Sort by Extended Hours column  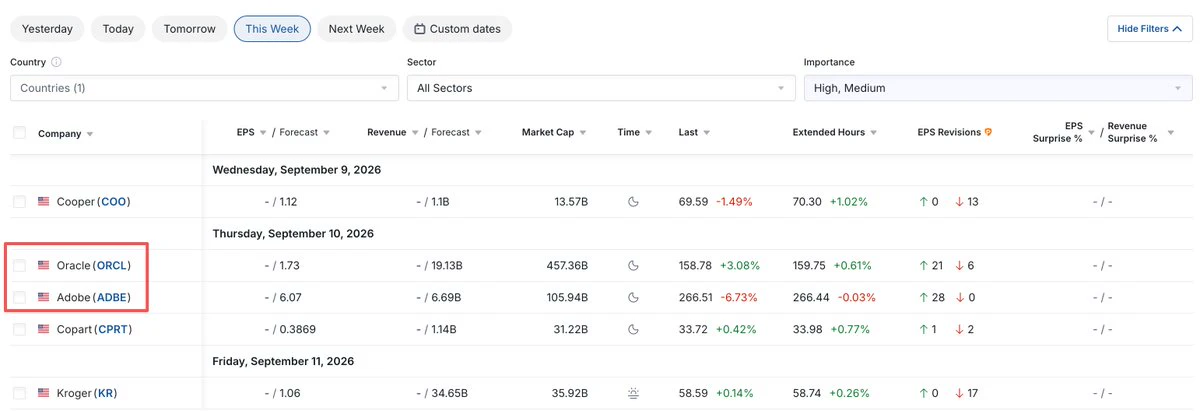coord(835,132)
